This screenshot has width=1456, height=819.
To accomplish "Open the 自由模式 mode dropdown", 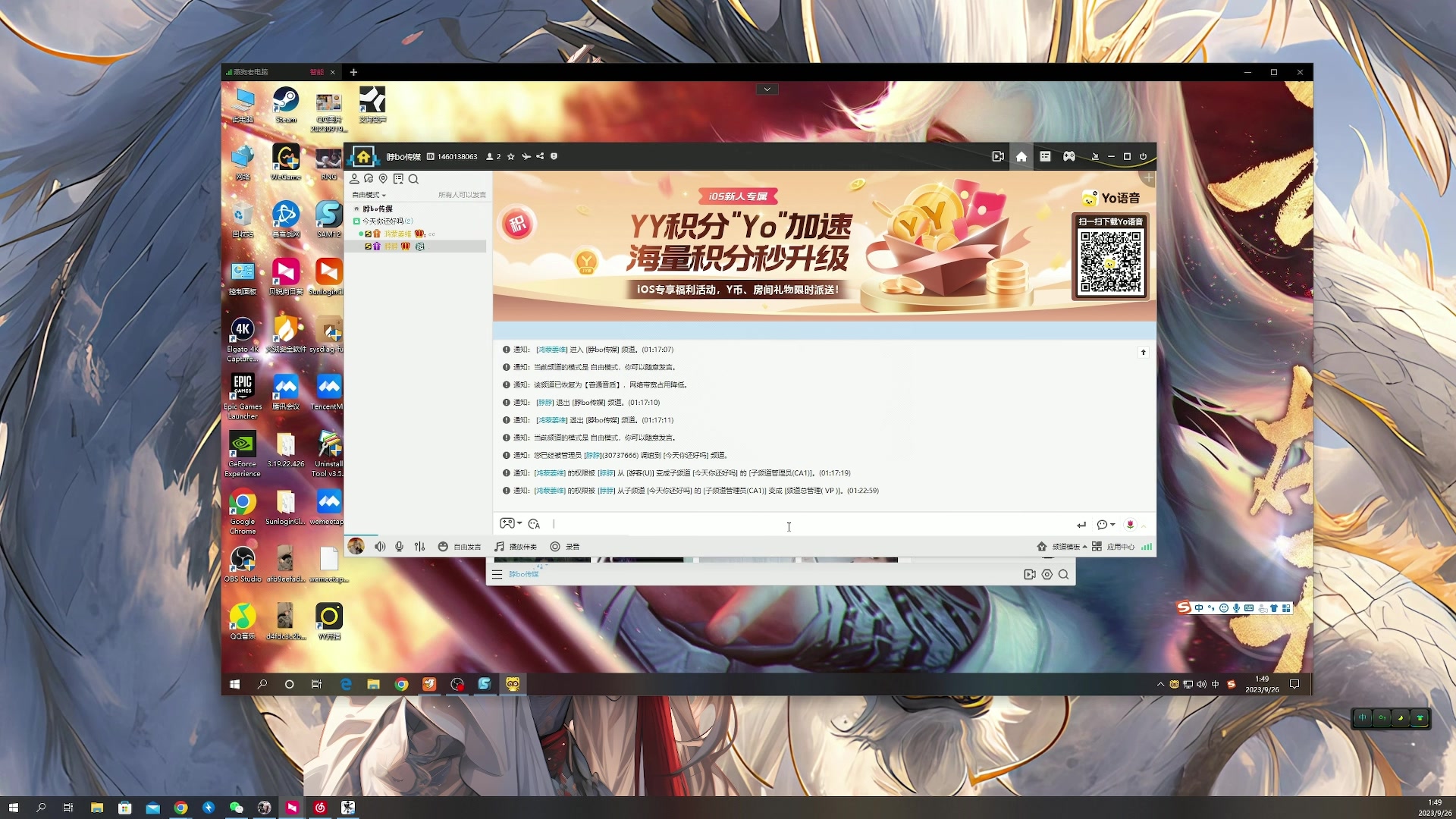I will [x=369, y=195].
